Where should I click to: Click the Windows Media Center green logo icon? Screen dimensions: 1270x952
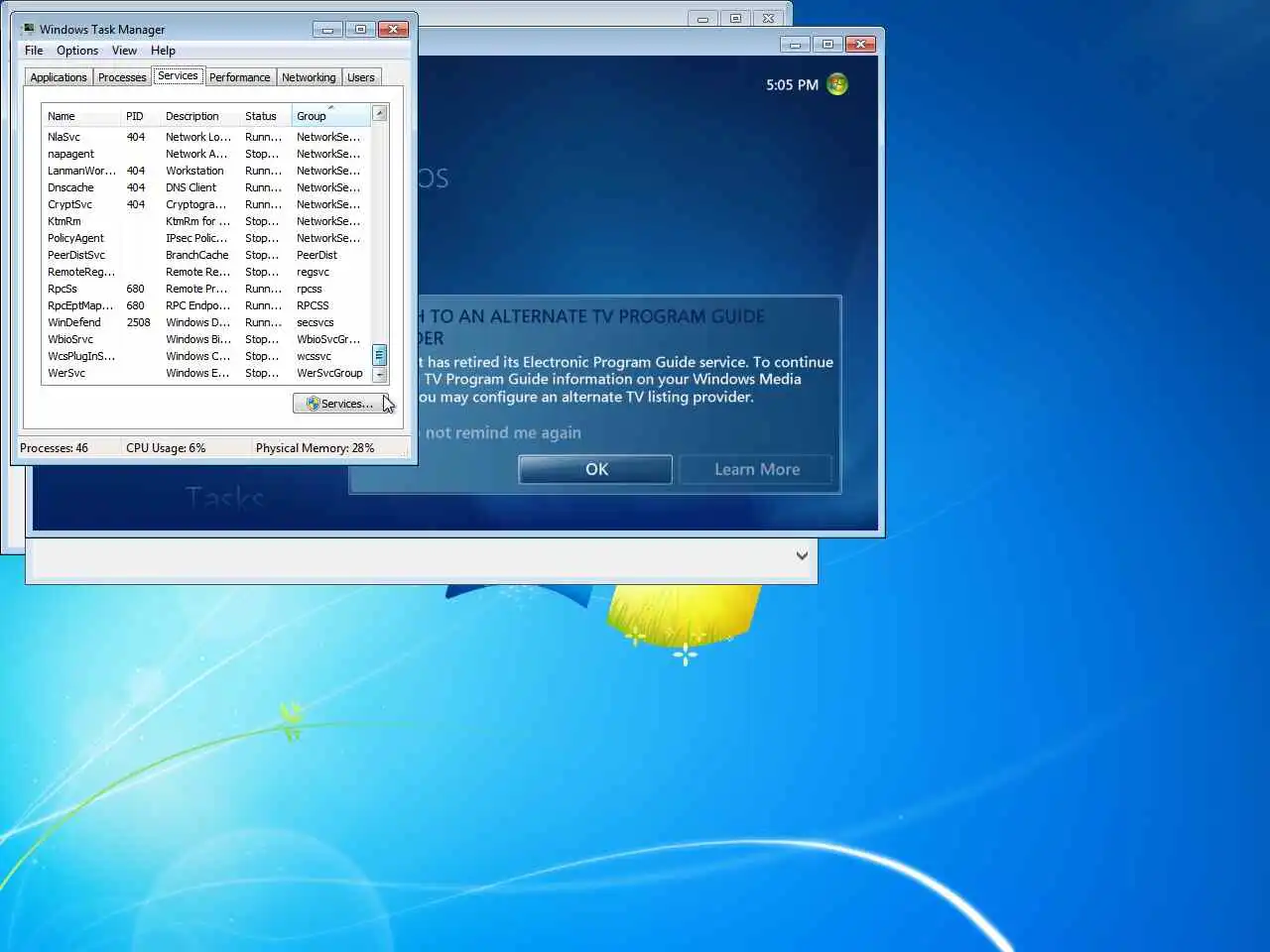837,84
